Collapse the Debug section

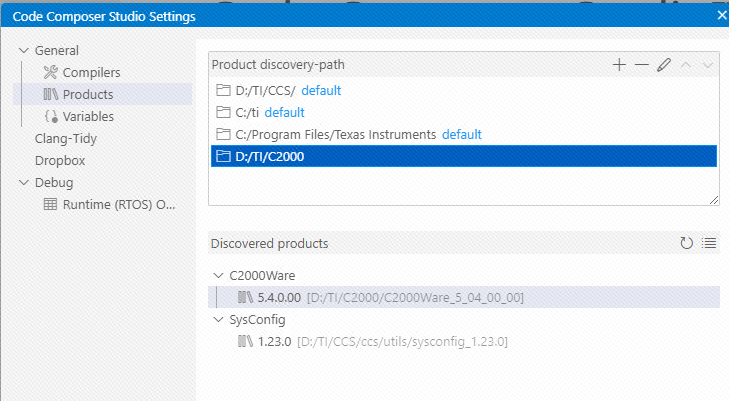(x=24, y=183)
